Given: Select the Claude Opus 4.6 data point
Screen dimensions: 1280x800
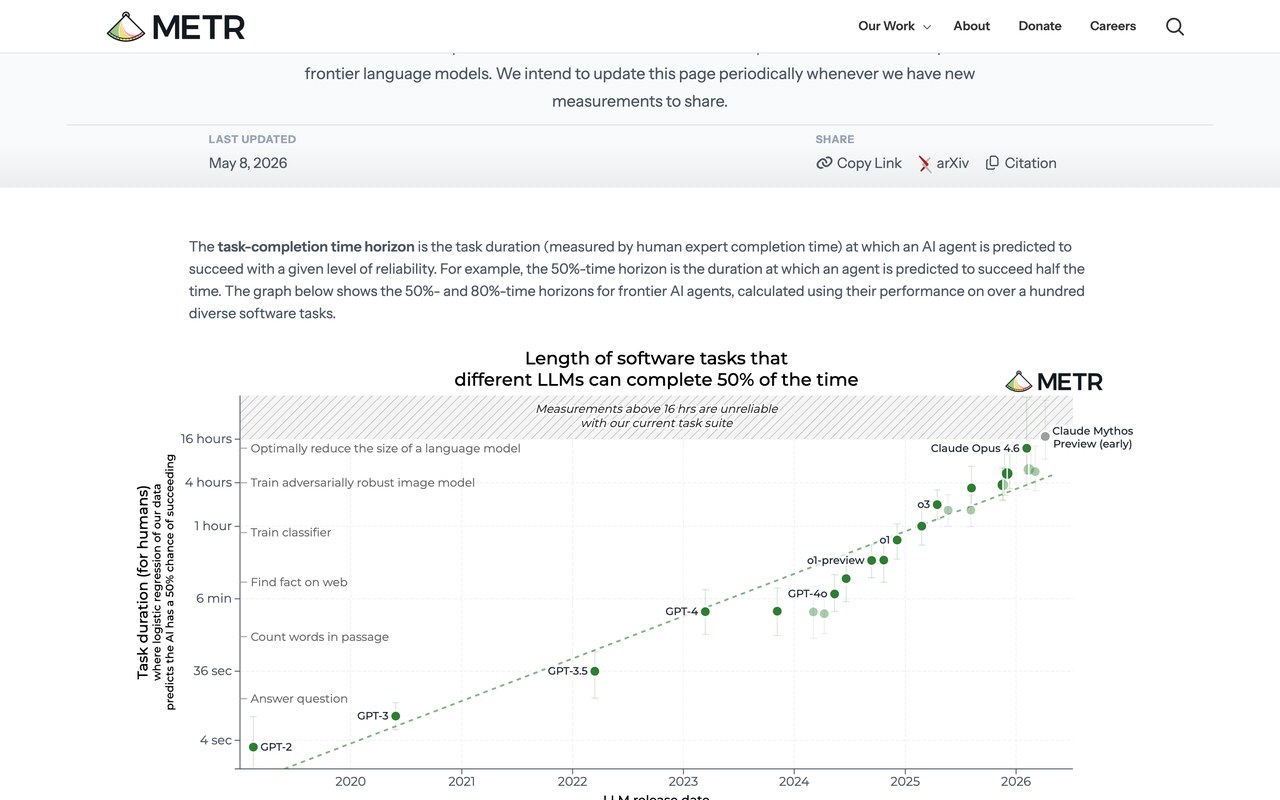Looking at the screenshot, I should coord(1027,448).
